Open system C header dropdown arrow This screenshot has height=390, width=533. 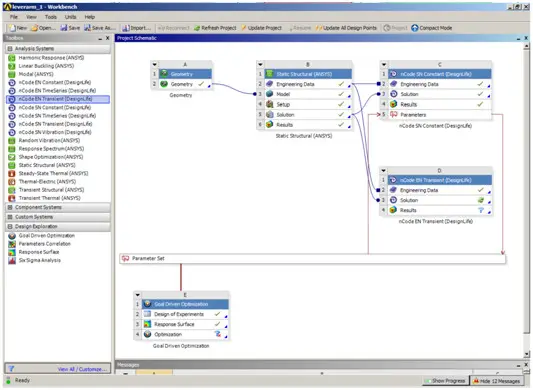tap(384, 64)
